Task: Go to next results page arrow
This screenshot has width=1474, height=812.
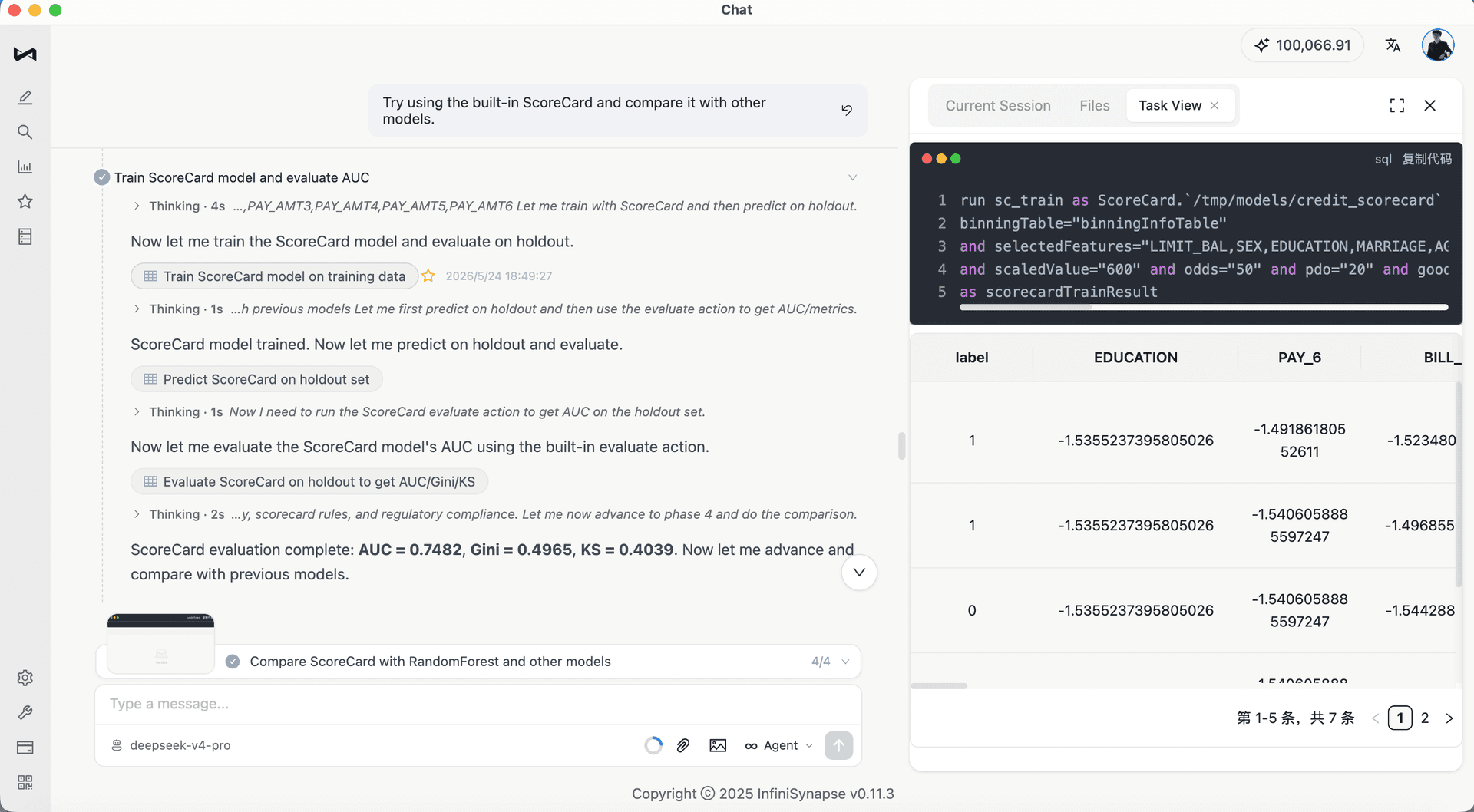Action: click(1449, 718)
